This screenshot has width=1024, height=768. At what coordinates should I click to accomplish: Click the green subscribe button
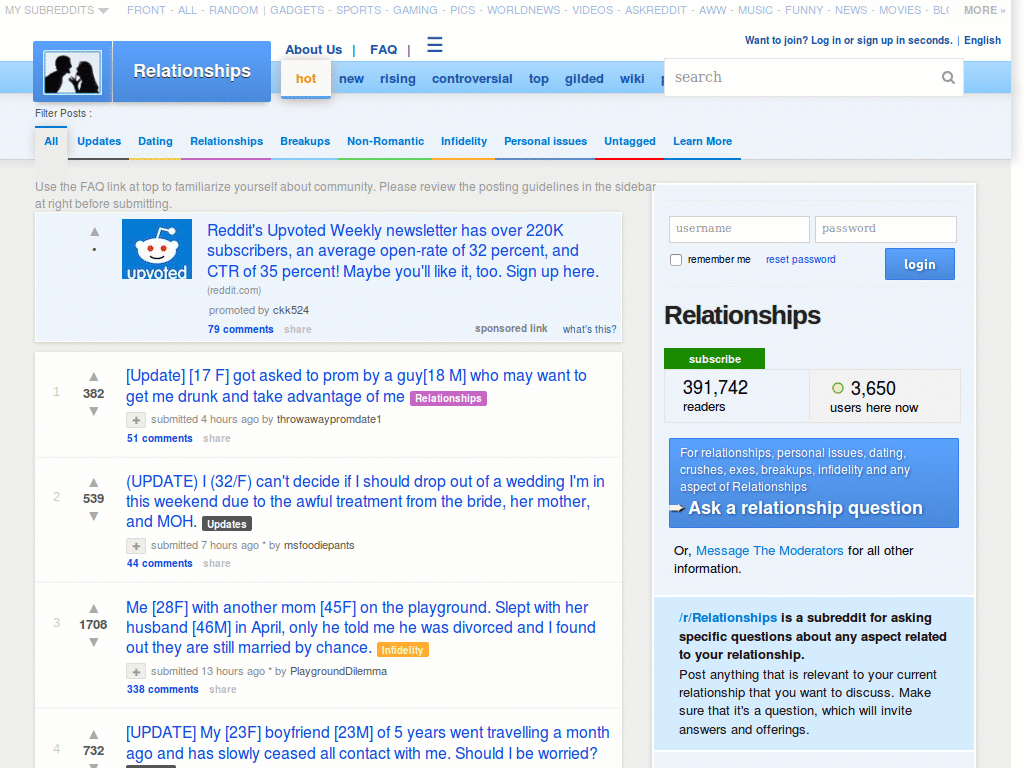[714, 359]
